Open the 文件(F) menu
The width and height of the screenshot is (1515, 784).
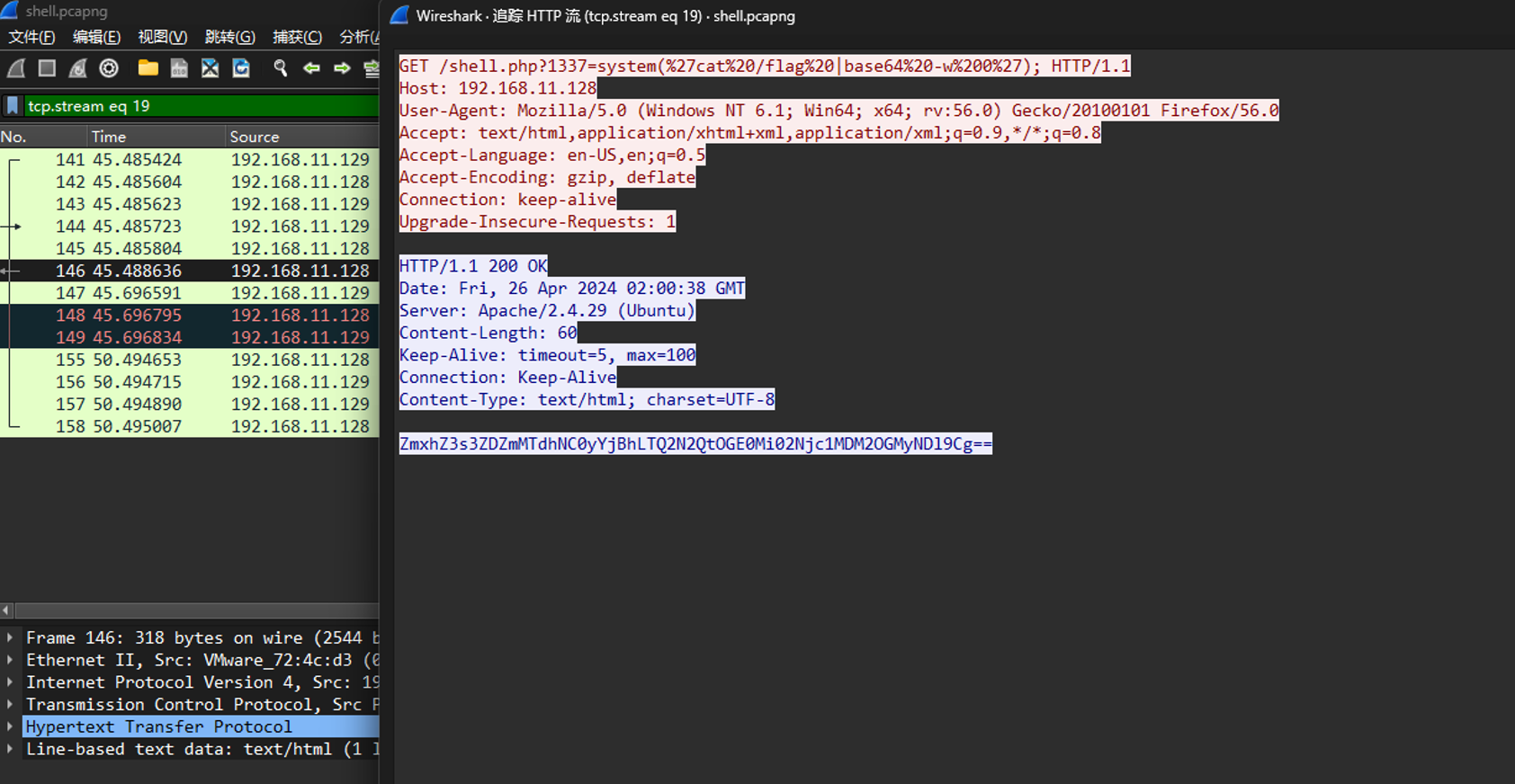coord(31,37)
